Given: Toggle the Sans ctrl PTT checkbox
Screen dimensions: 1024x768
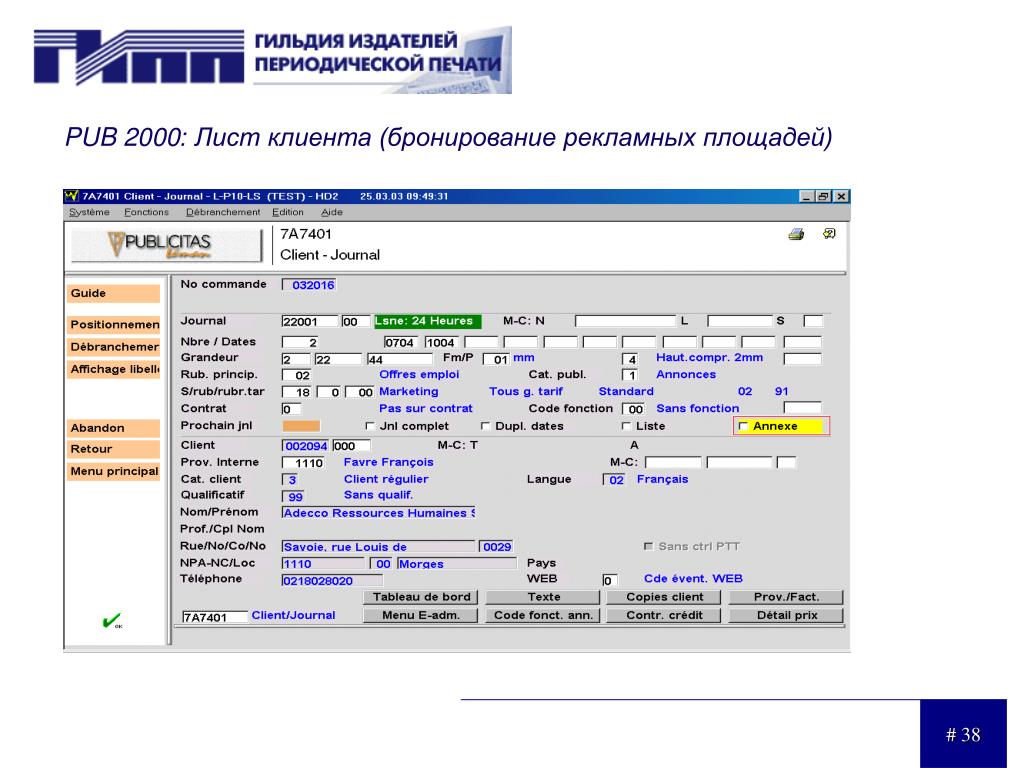Looking at the screenshot, I should click(x=648, y=546).
